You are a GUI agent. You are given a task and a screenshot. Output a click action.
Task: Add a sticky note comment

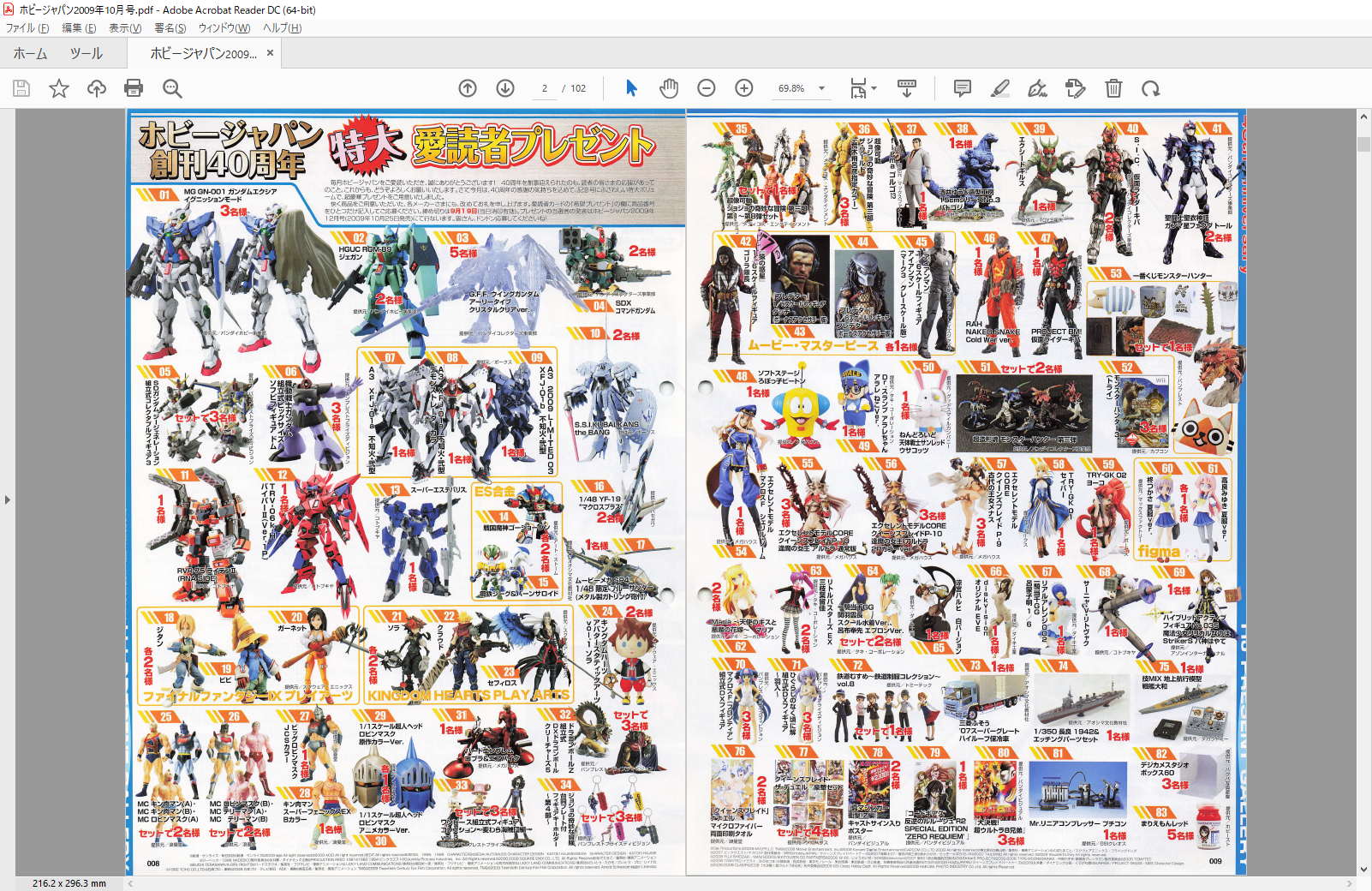point(963,88)
